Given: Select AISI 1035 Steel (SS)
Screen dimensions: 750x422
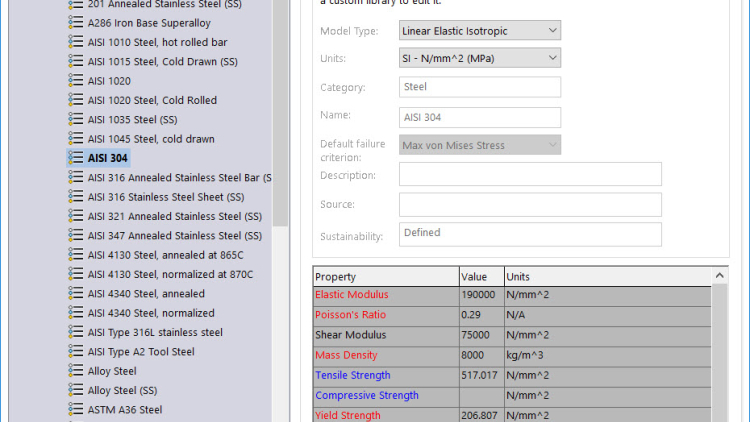Looking at the screenshot, I should 132,120.
